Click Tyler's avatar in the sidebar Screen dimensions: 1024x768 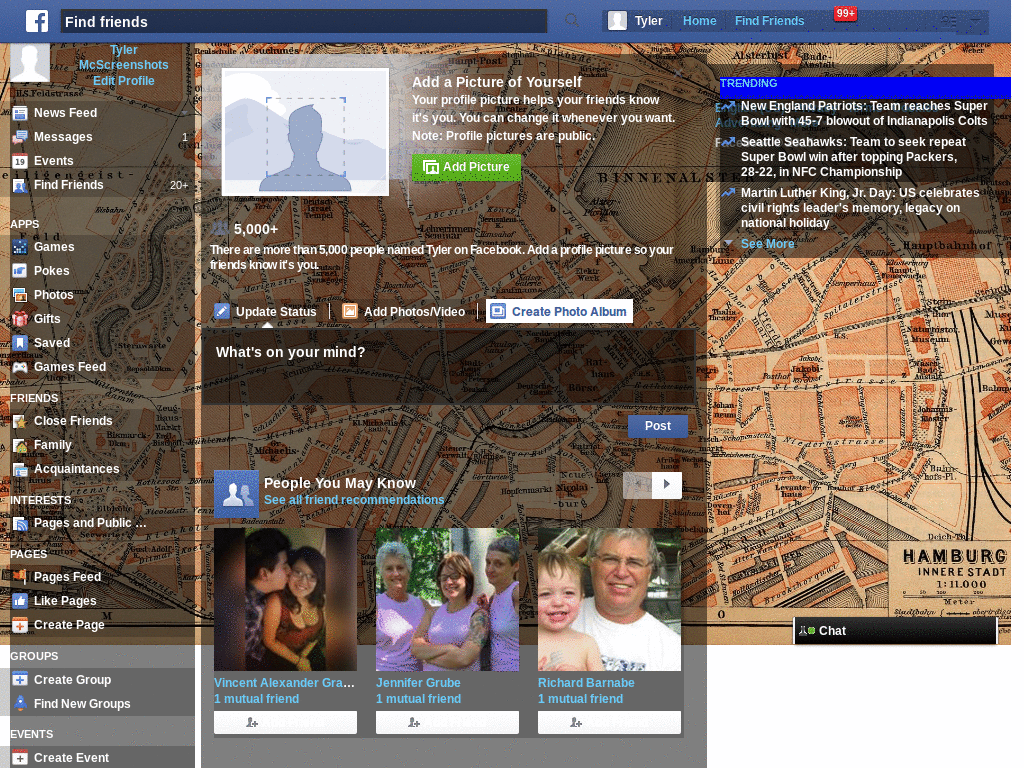29,63
